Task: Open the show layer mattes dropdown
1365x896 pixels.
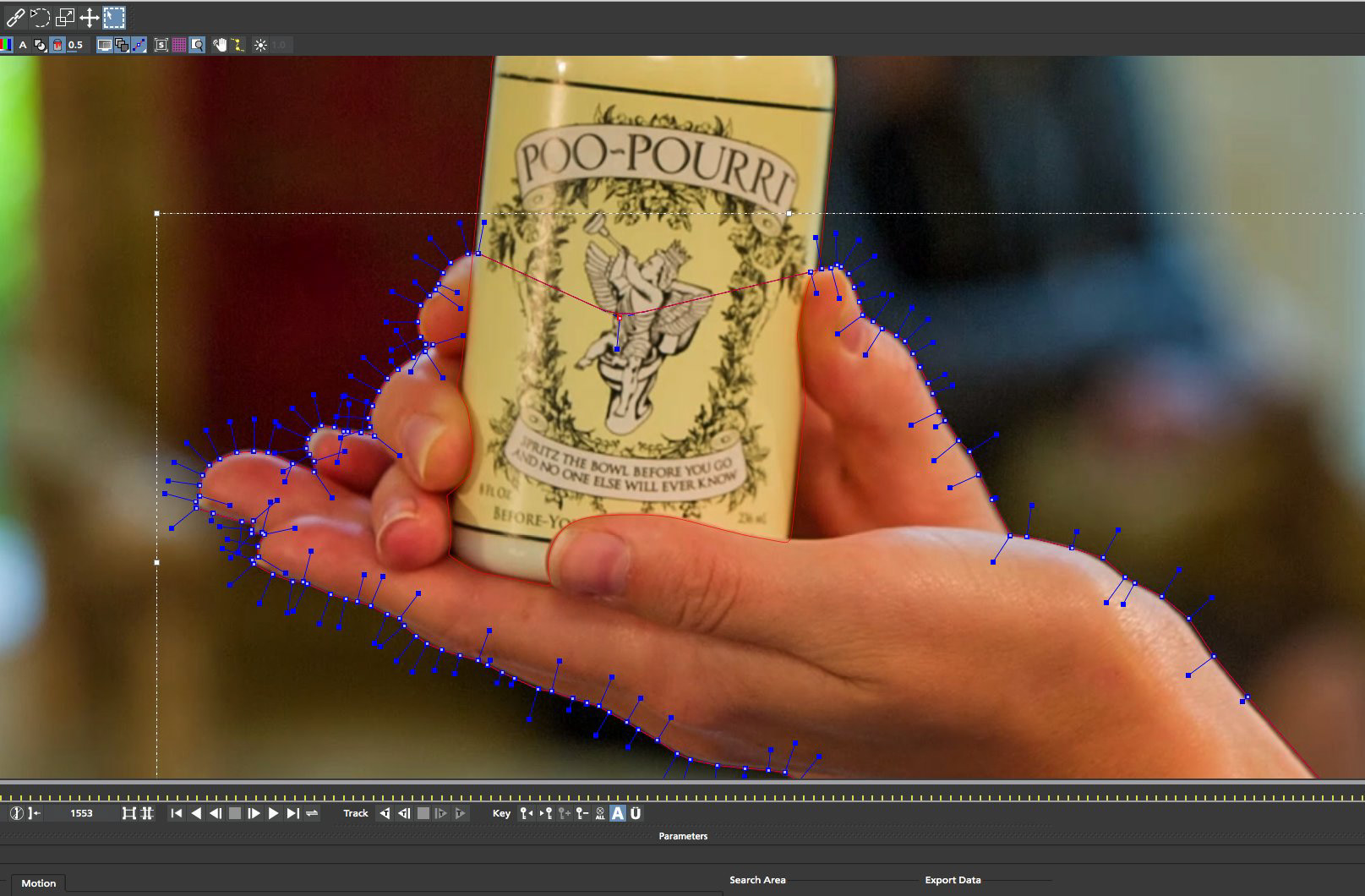Action: (40, 45)
